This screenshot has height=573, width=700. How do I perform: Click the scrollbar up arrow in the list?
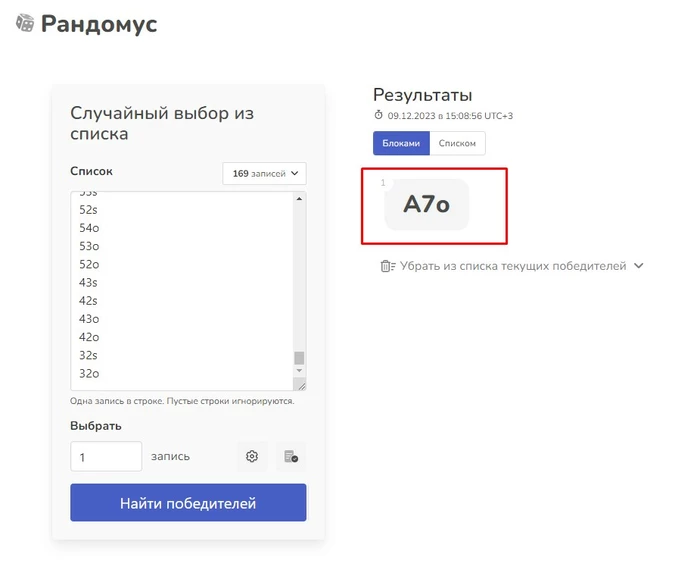[x=299, y=199]
